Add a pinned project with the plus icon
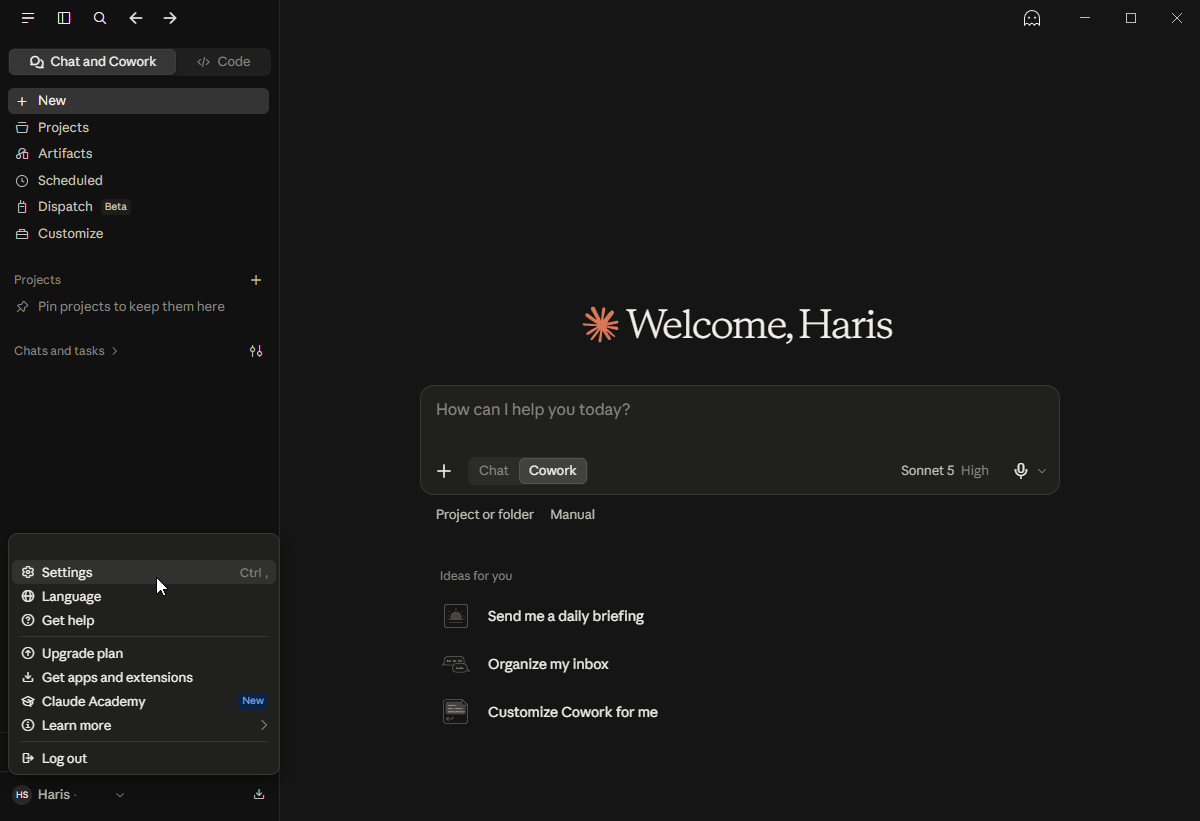 [256, 280]
